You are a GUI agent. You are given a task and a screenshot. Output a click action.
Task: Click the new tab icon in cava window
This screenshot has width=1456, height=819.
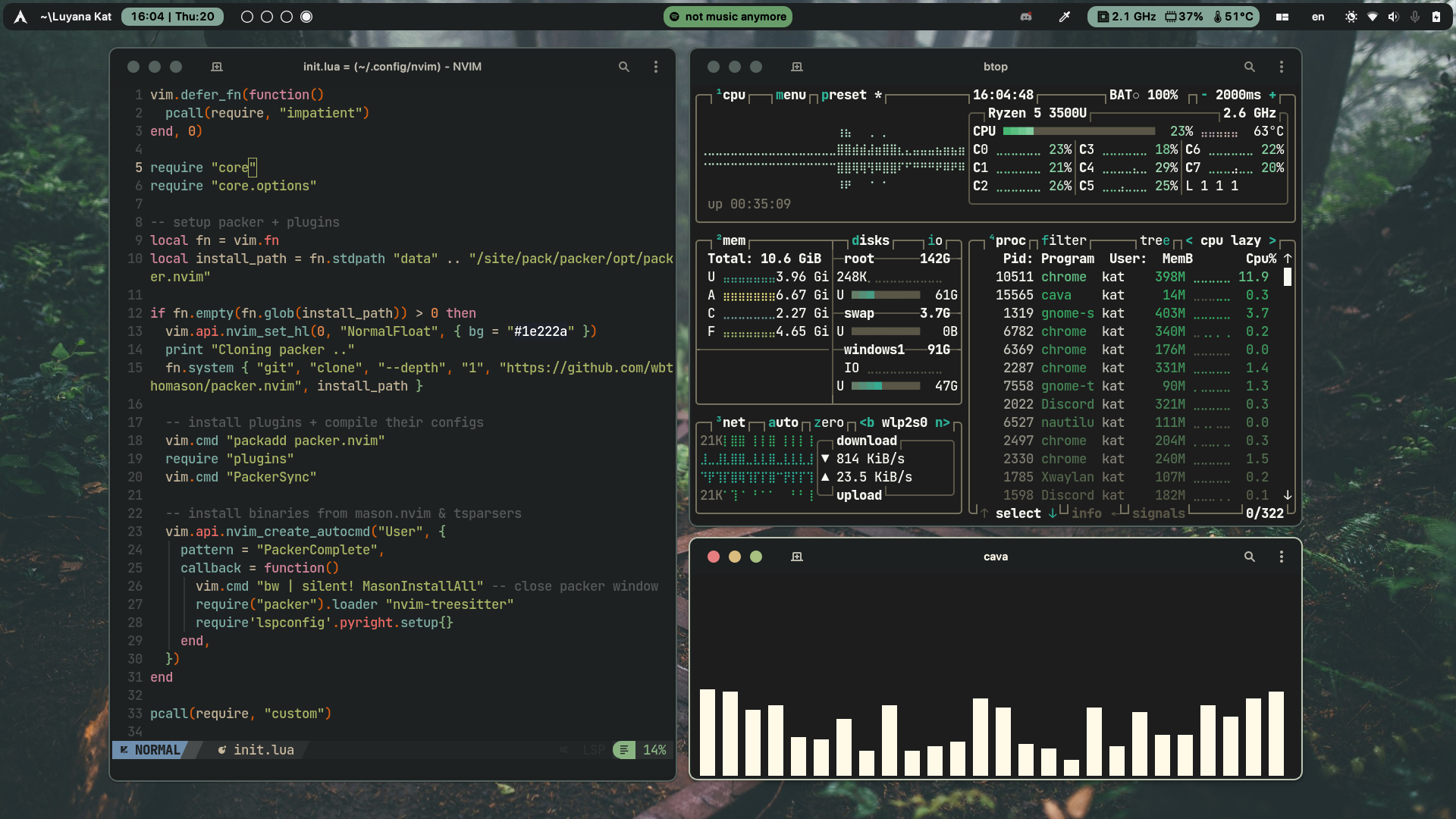click(797, 557)
